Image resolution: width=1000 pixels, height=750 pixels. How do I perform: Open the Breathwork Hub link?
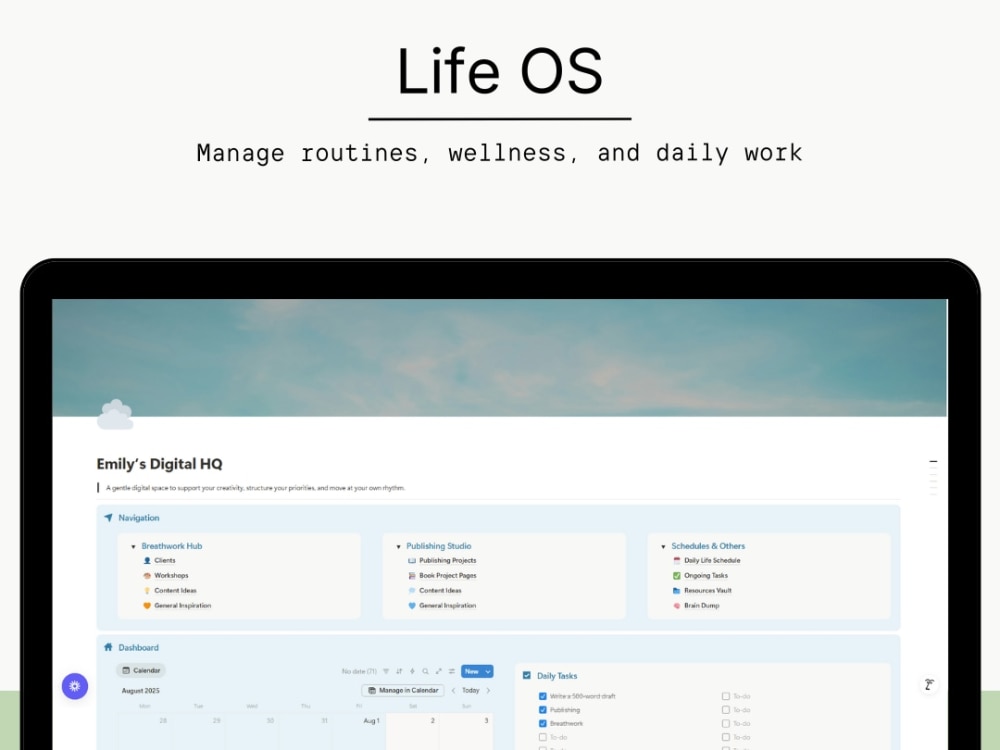[172, 546]
